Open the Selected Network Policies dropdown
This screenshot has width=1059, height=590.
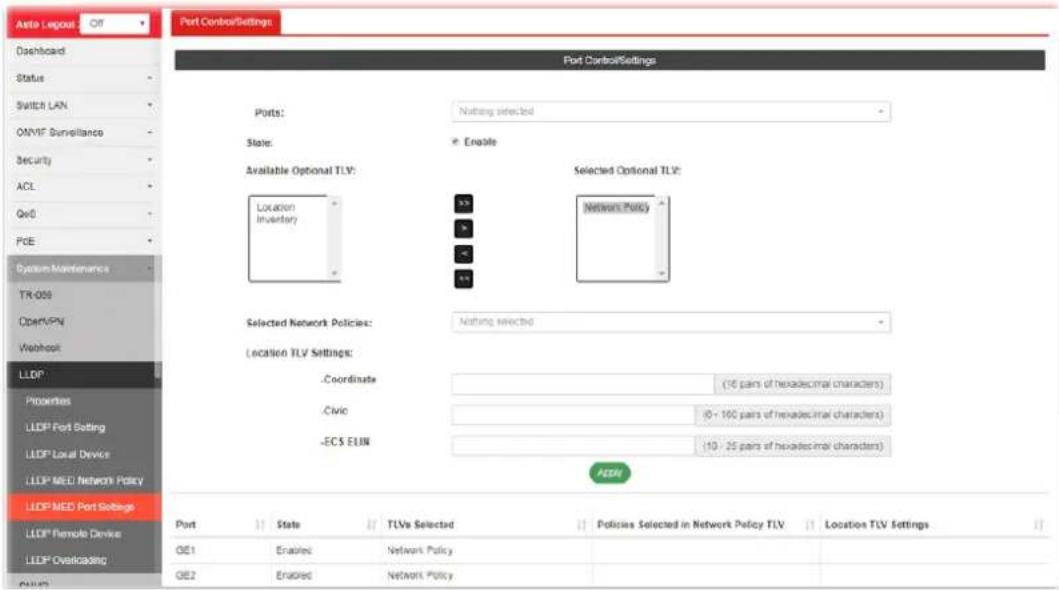671,322
